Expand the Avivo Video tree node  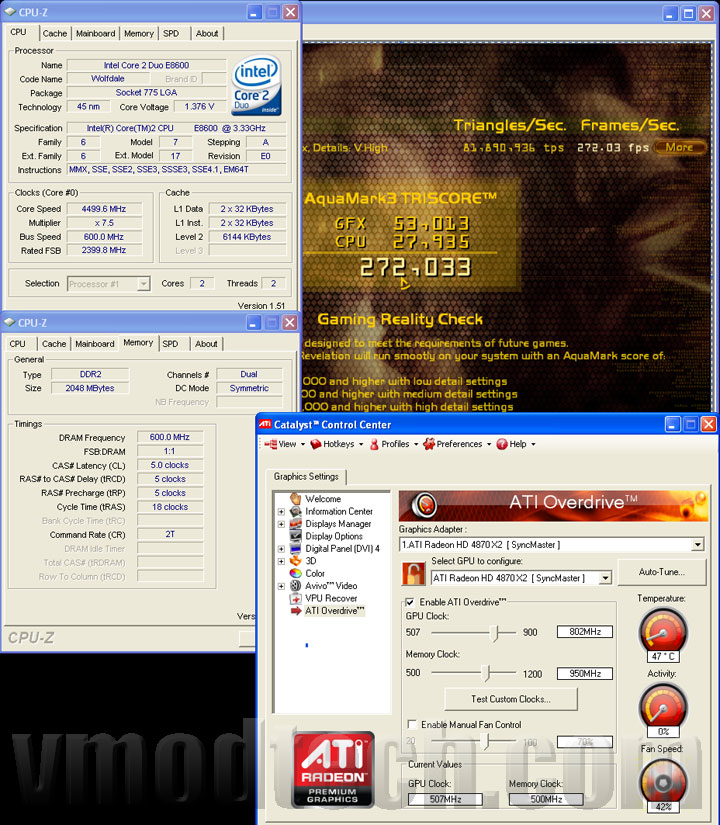point(281,586)
